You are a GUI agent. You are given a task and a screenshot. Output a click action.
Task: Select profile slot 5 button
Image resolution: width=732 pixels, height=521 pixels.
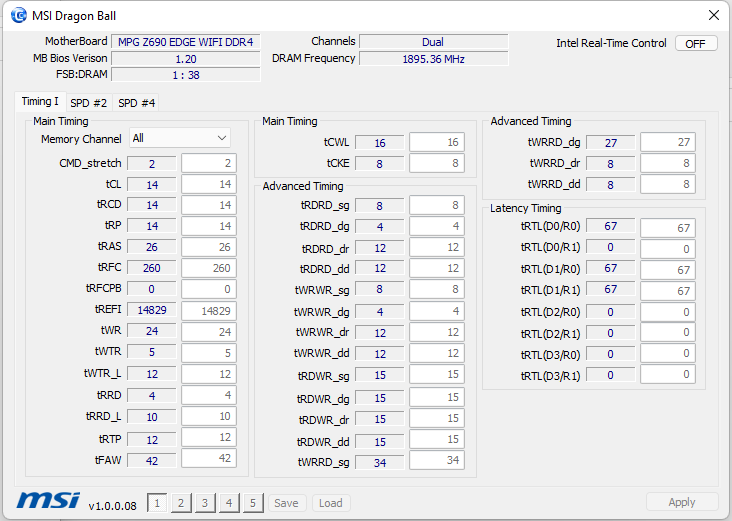[x=253, y=503]
